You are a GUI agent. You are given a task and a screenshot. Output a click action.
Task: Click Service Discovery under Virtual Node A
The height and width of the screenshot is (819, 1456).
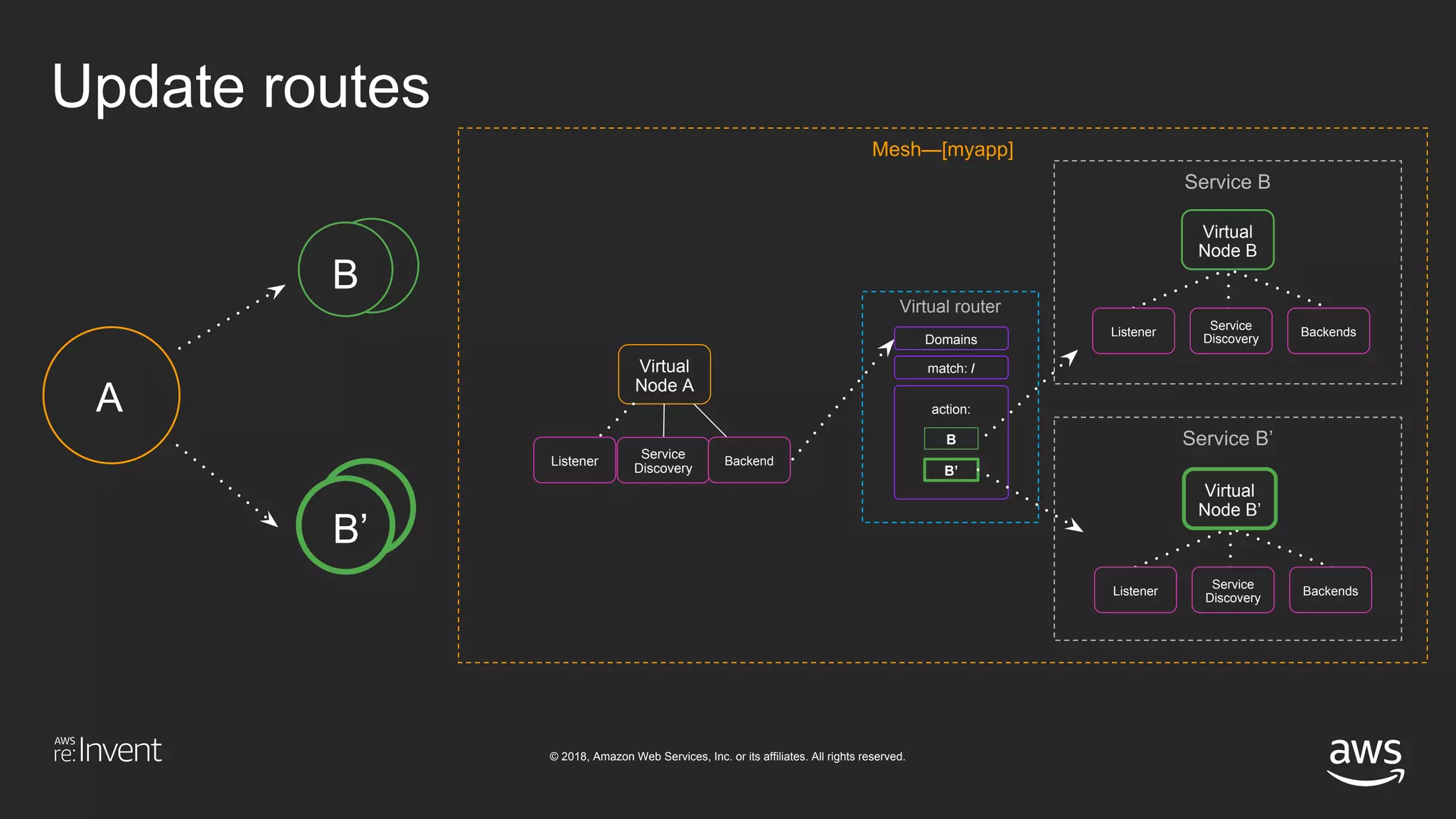(663, 461)
